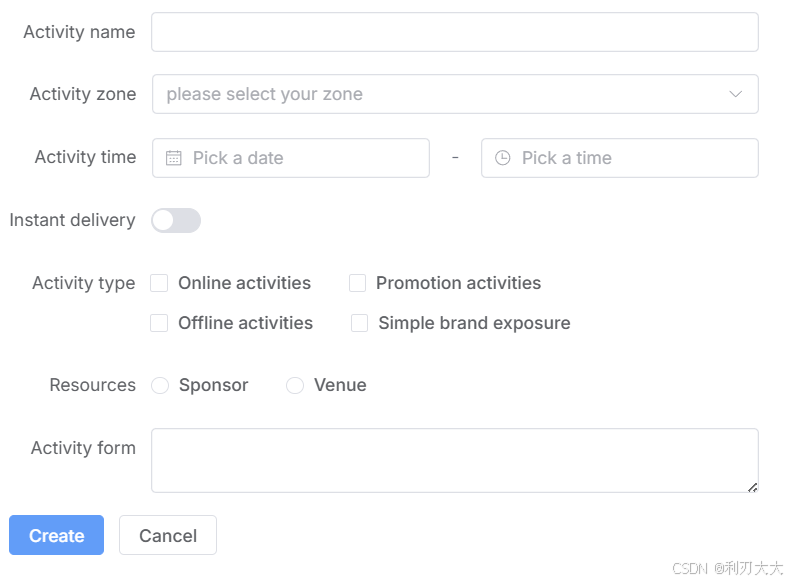Focus the Activity name text field
Screen dimensions: 791x582
coord(454,32)
